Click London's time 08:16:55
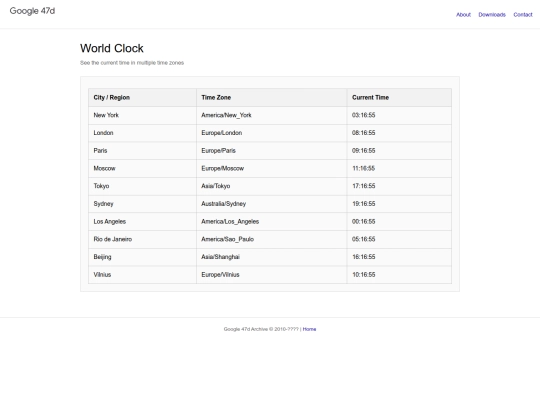Screen dimensions: 540x405 point(363,133)
